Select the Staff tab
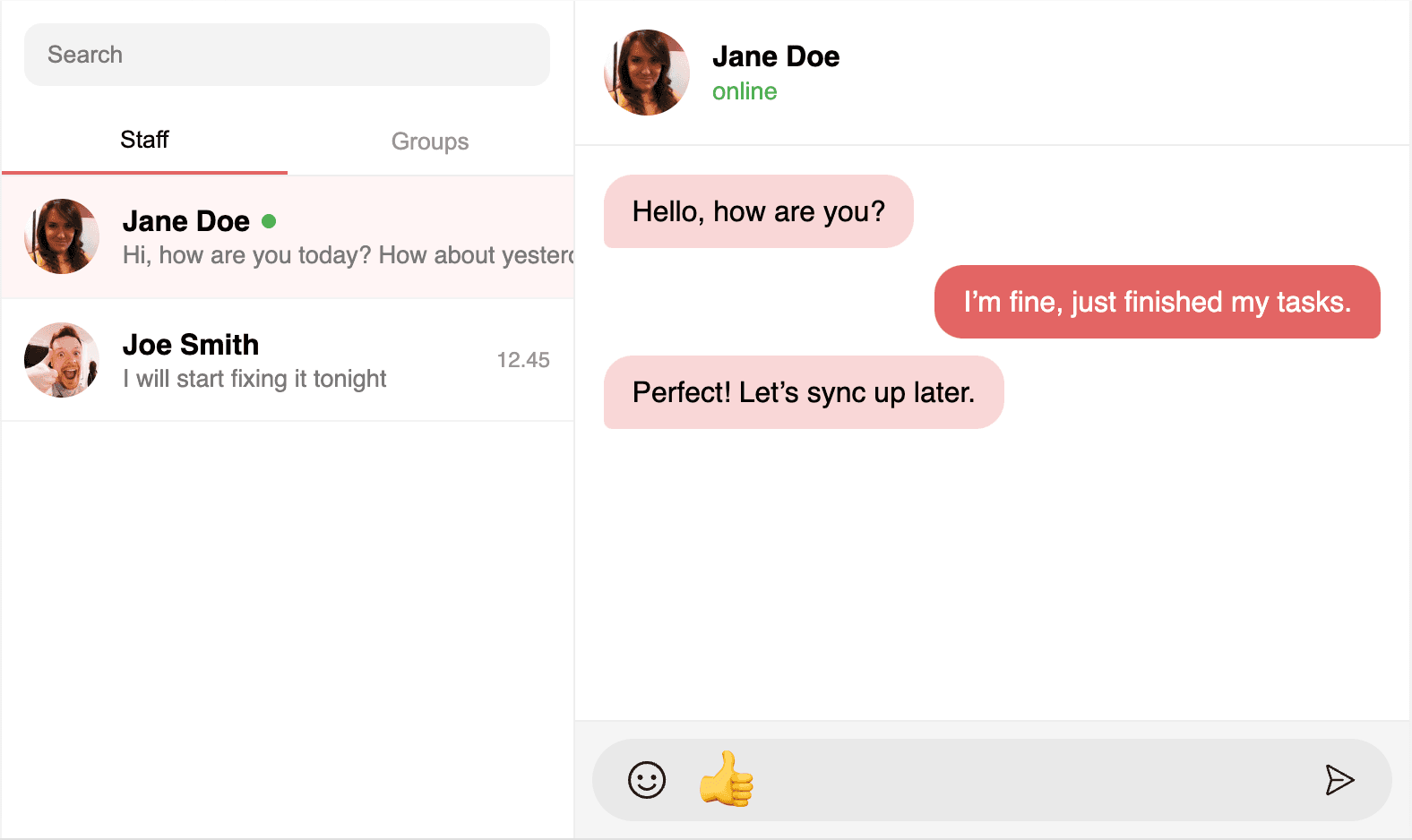This screenshot has height=840, width=1412. (x=144, y=140)
